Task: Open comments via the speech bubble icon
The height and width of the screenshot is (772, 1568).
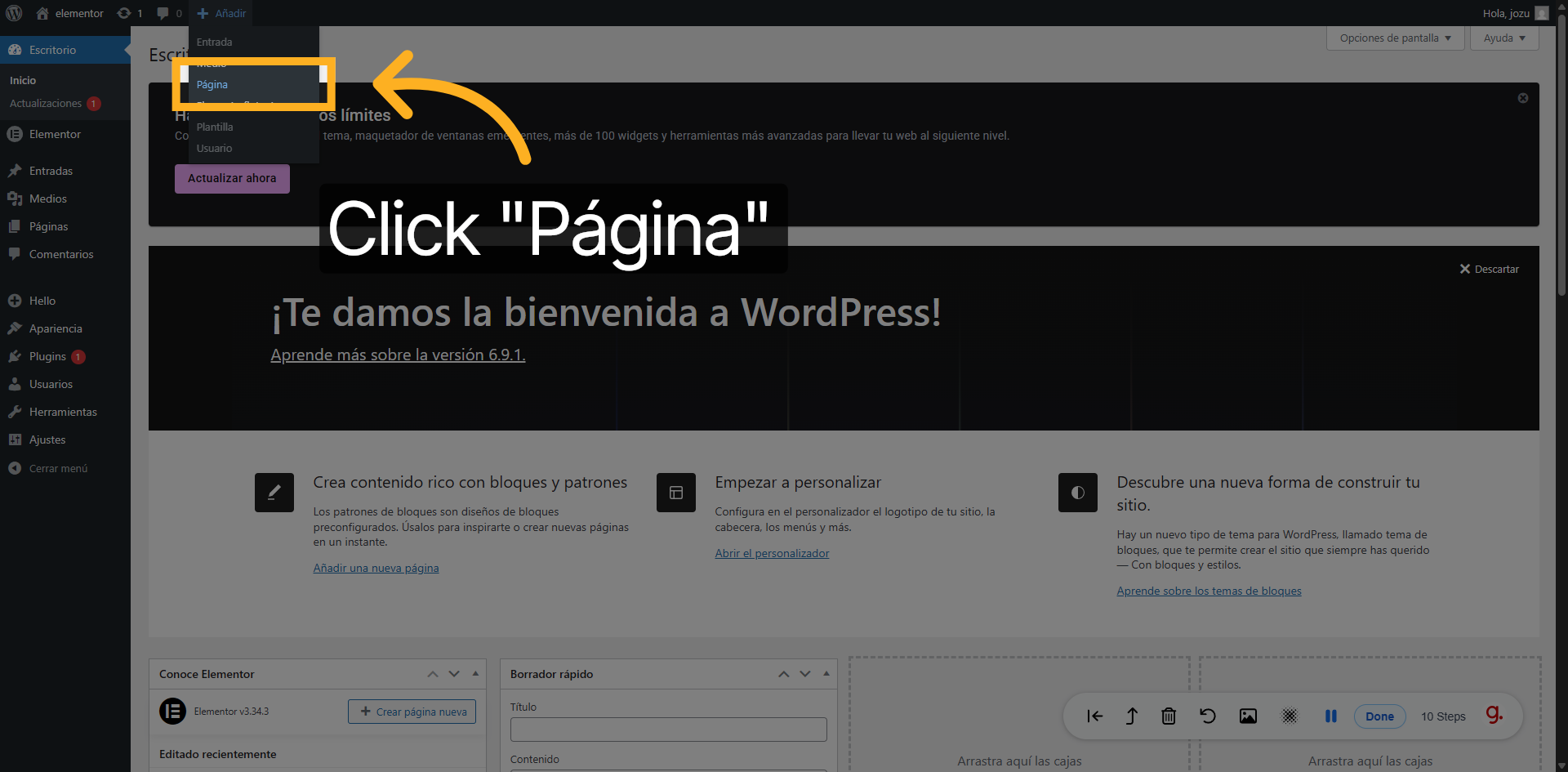Action: click(163, 13)
